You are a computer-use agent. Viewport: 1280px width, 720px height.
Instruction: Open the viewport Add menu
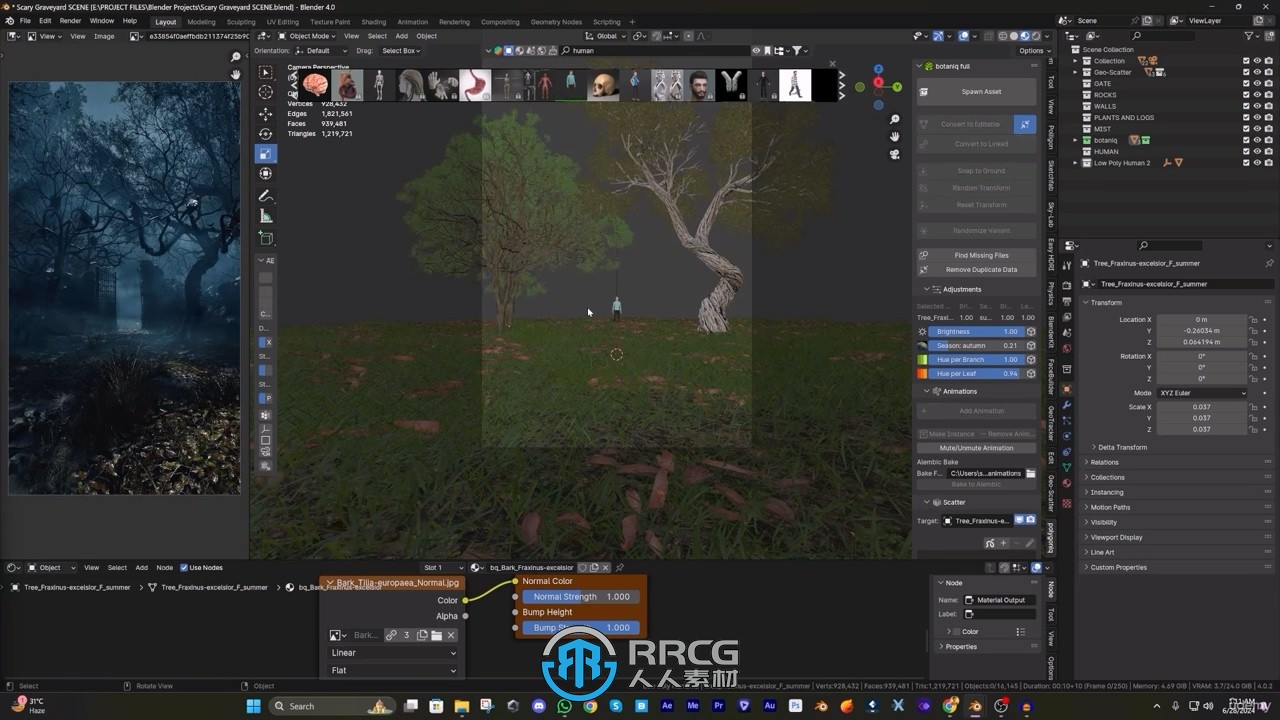pyautogui.click(x=401, y=36)
